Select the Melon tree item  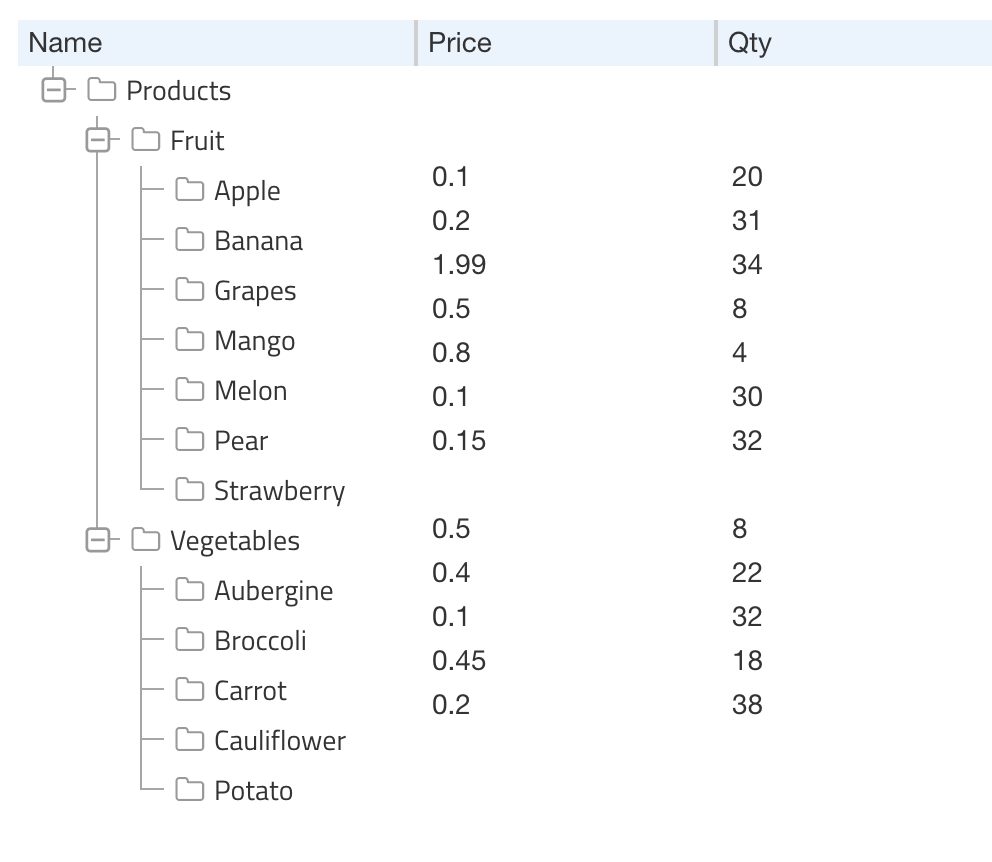tap(251, 391)
